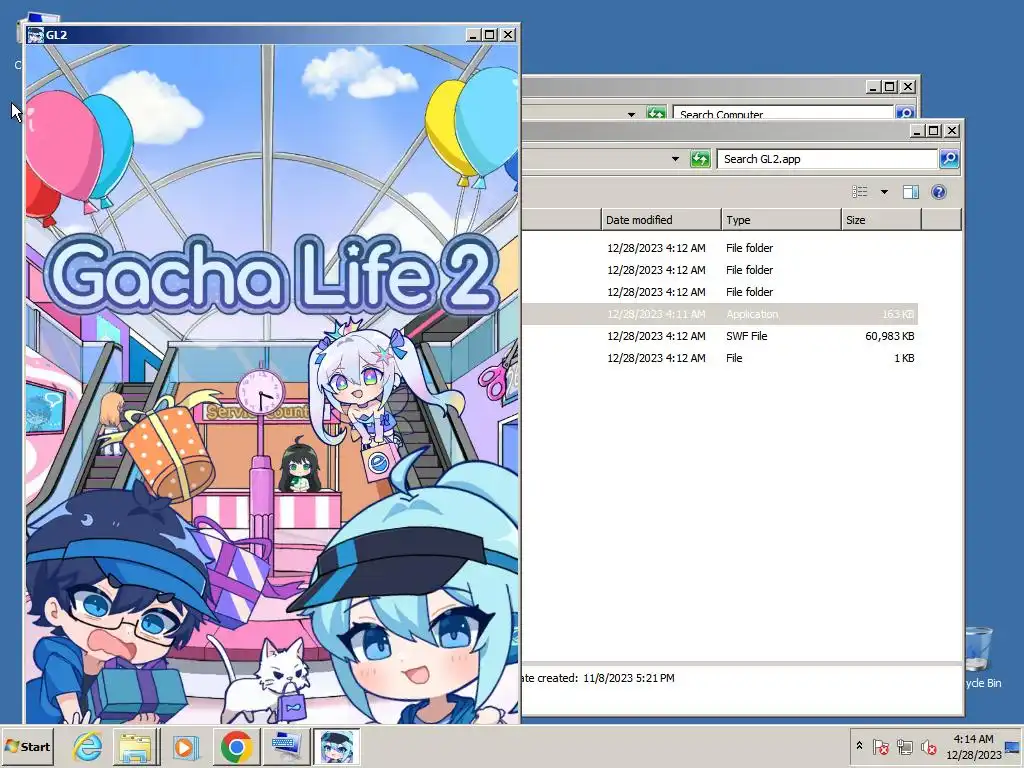This screenshot has width=1024, height=768.
Task: Minimize the GL2.app explorer window
Action: click(917, 131)
